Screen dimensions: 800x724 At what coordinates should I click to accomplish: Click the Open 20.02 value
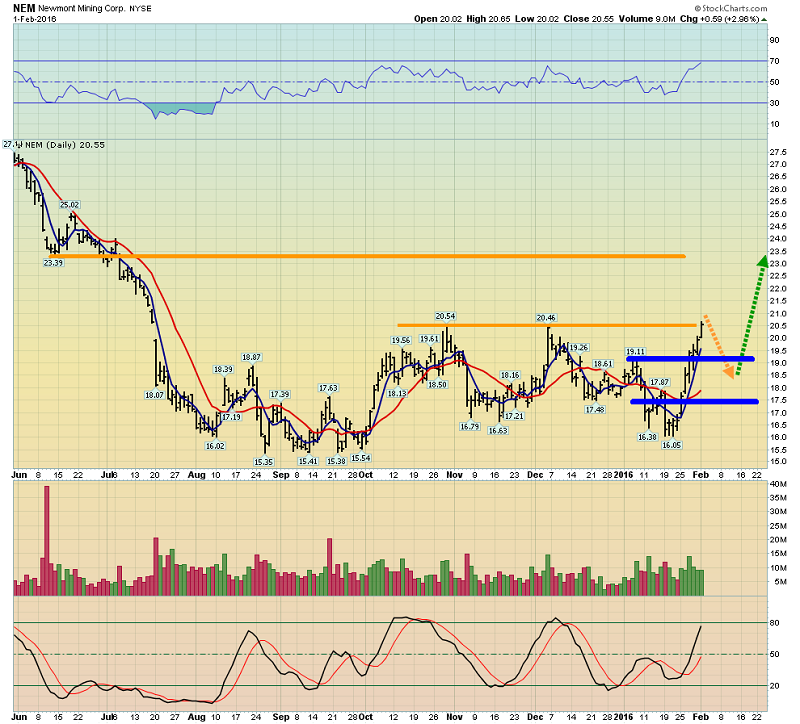click(438, 19)
